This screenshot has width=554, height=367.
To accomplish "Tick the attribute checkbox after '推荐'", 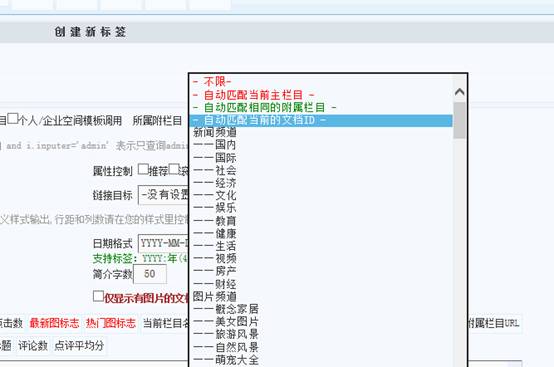I will (x=173, y=169).
